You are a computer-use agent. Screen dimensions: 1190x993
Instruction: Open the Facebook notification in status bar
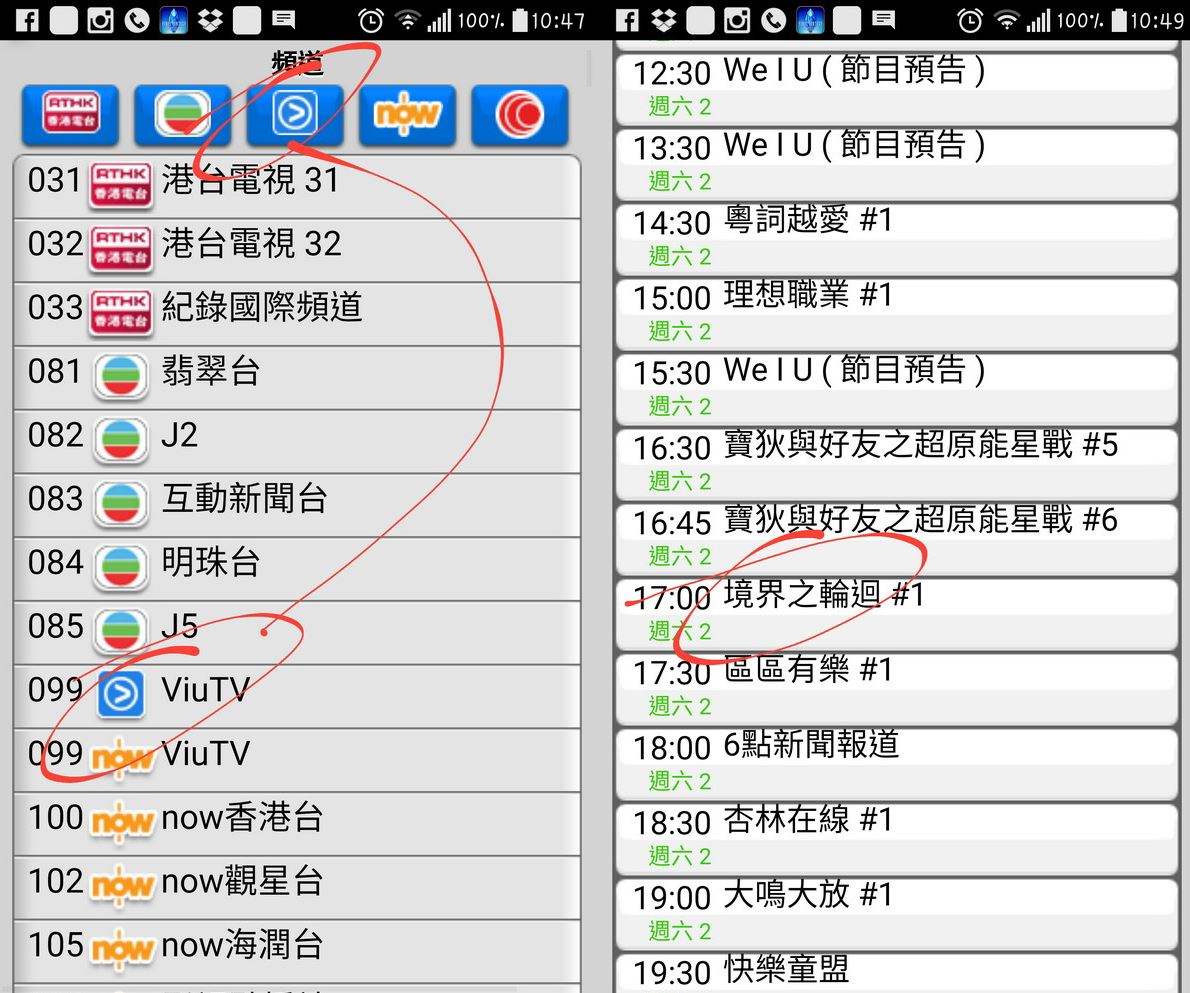tap(27, 20)
